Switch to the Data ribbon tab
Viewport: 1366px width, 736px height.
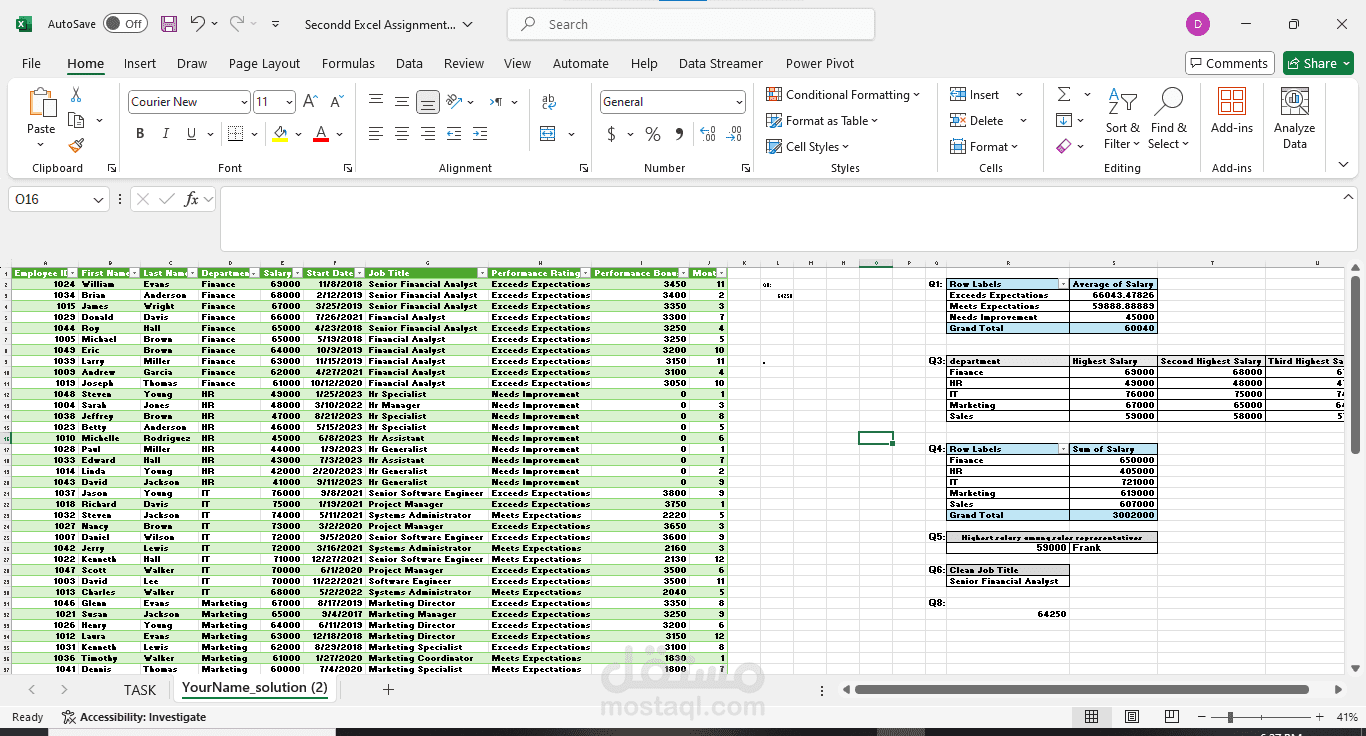coord(409,63)
